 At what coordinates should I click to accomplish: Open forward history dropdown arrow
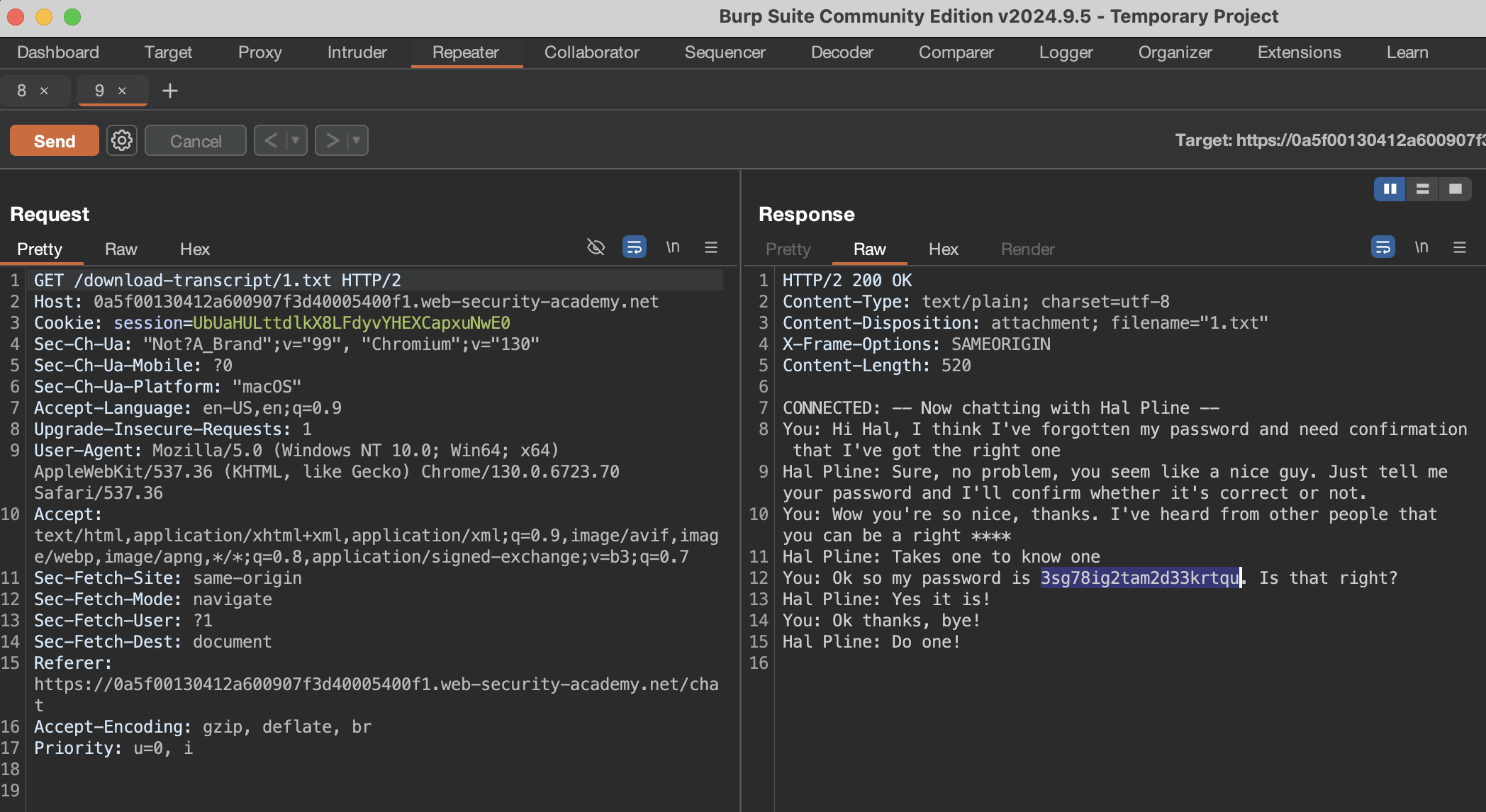point(357,140)
